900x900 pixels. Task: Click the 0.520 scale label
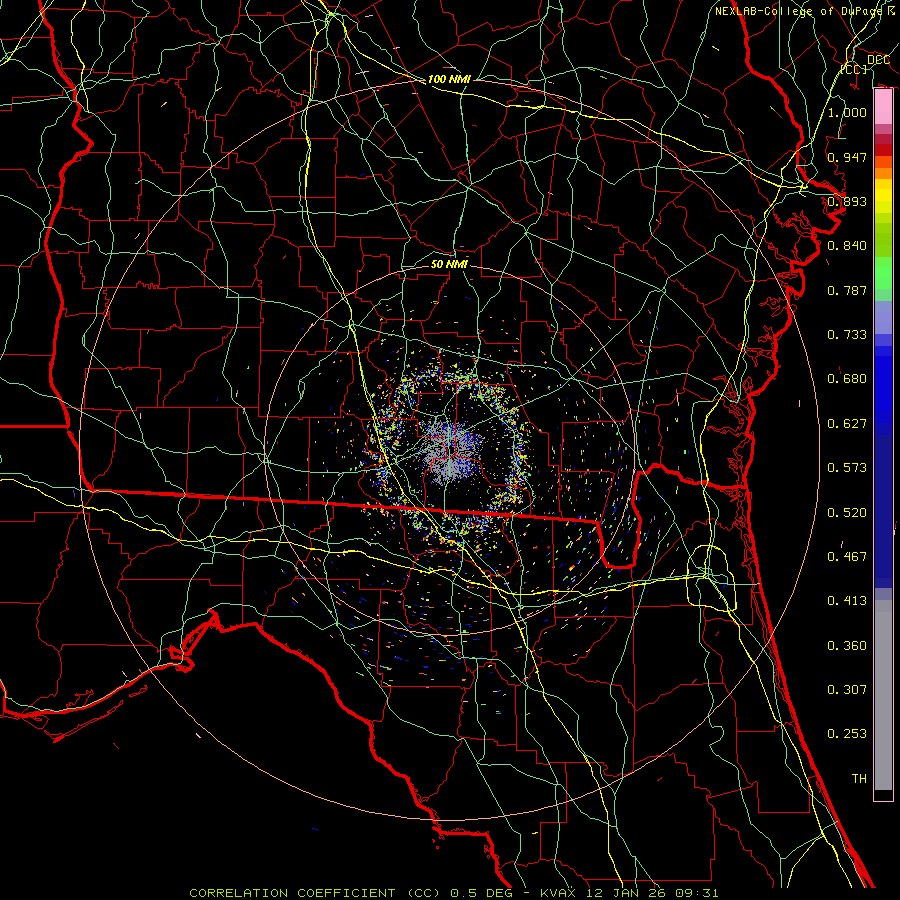847,512
